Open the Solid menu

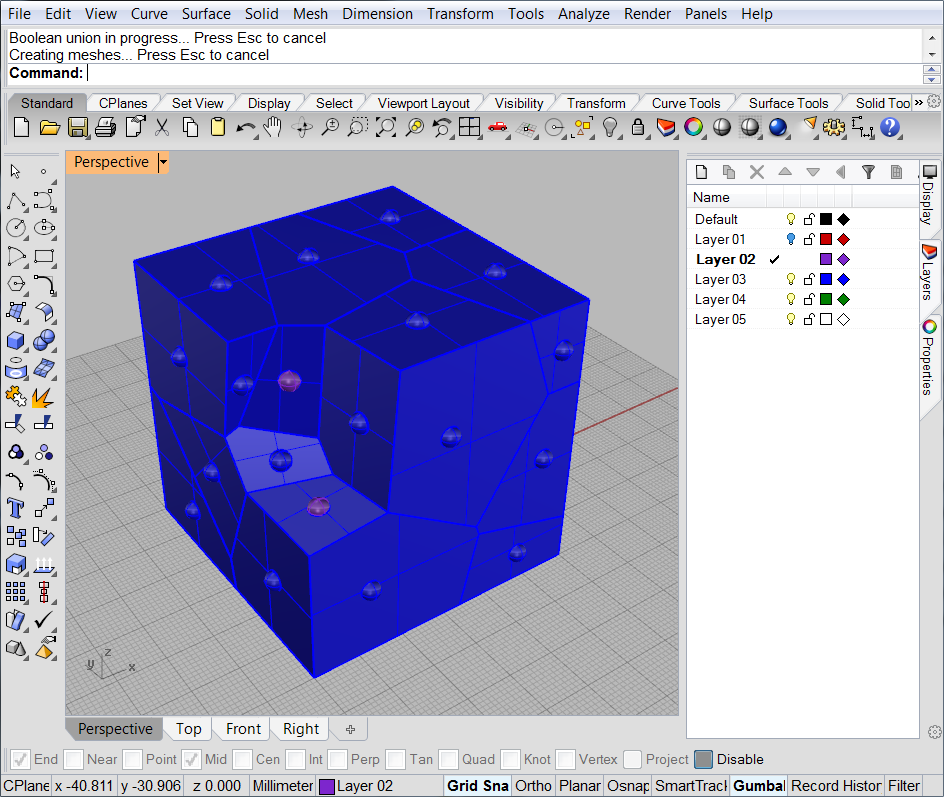click(x=261, y=13)
